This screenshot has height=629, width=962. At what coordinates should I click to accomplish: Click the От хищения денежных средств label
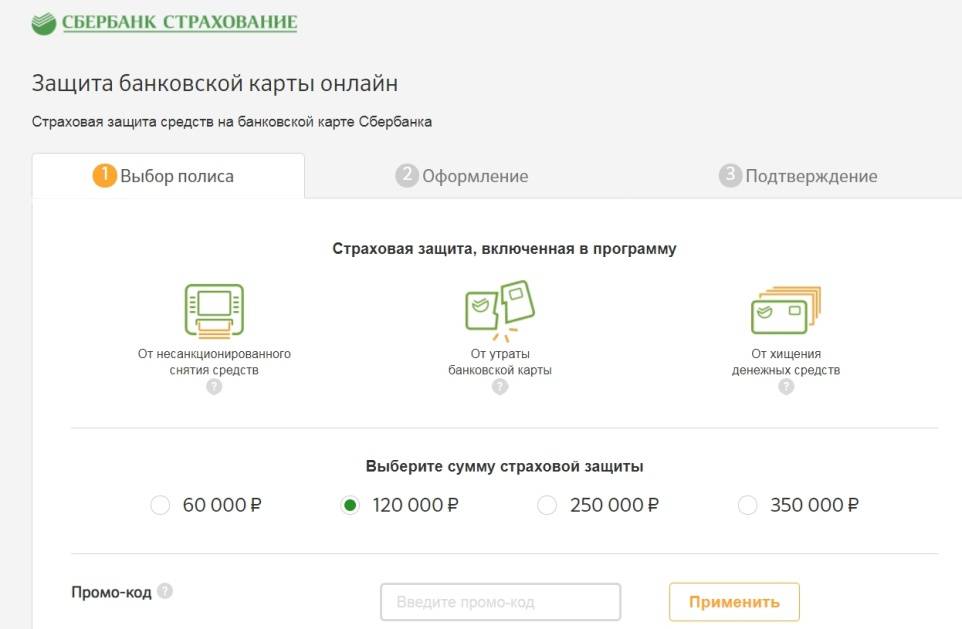[786, 361]
